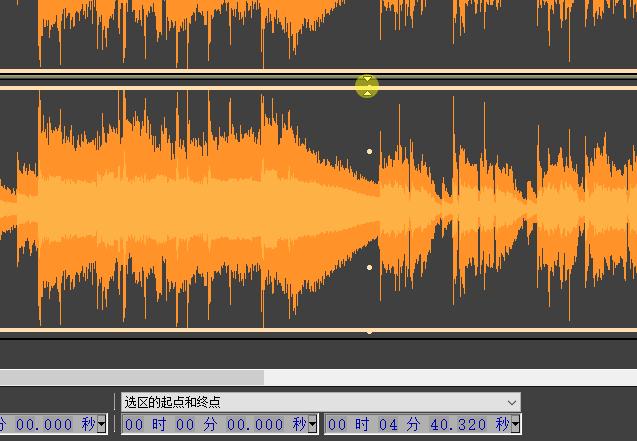The height and width of the screenshot is (441, 637).
Task: Click the horizontal scrollbar thumb under the tracks
Action: click(x=132, y=377)
